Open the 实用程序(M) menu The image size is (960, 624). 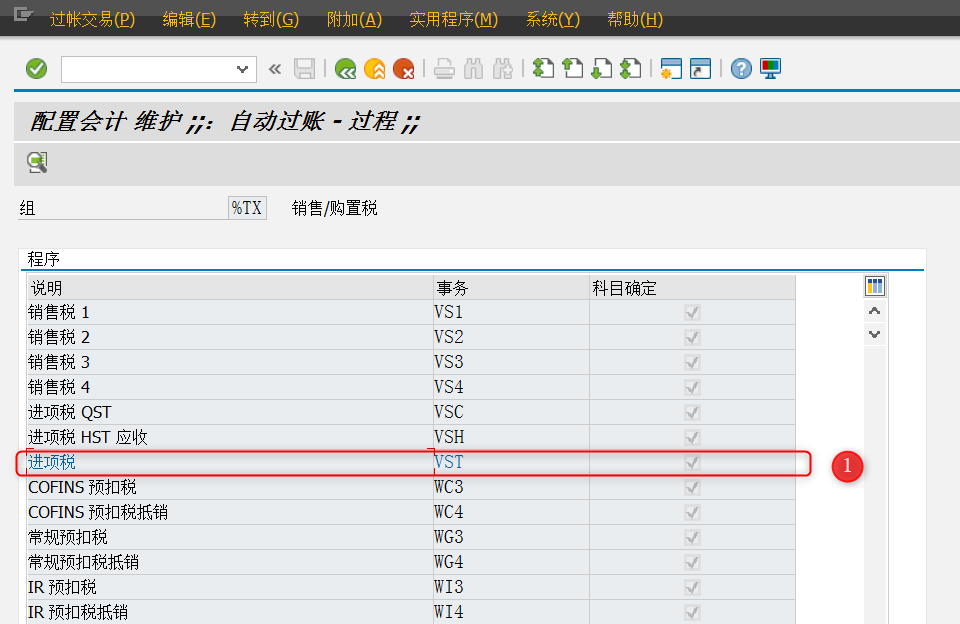coord(454,20)
